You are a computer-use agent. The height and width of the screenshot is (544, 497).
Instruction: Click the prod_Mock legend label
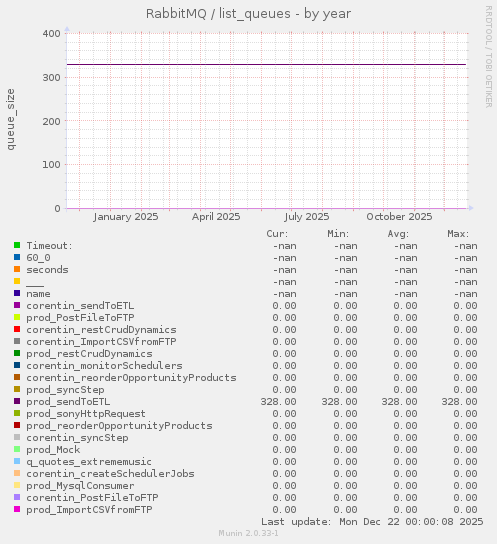coord(53,450)
